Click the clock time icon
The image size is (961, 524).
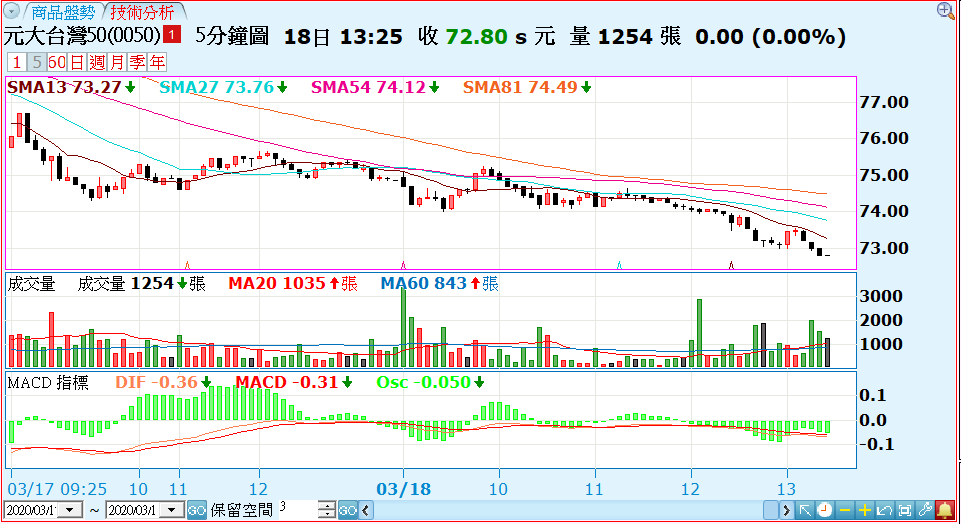[824, 510]
